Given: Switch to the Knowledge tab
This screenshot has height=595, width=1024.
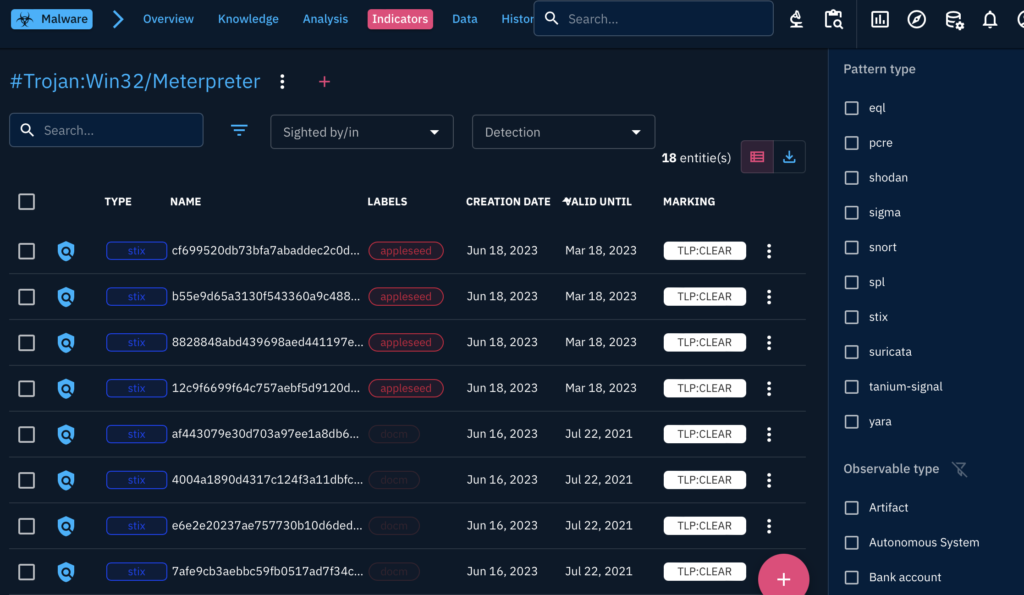Looking at the screenshot, I should click(x=248, y=19).
